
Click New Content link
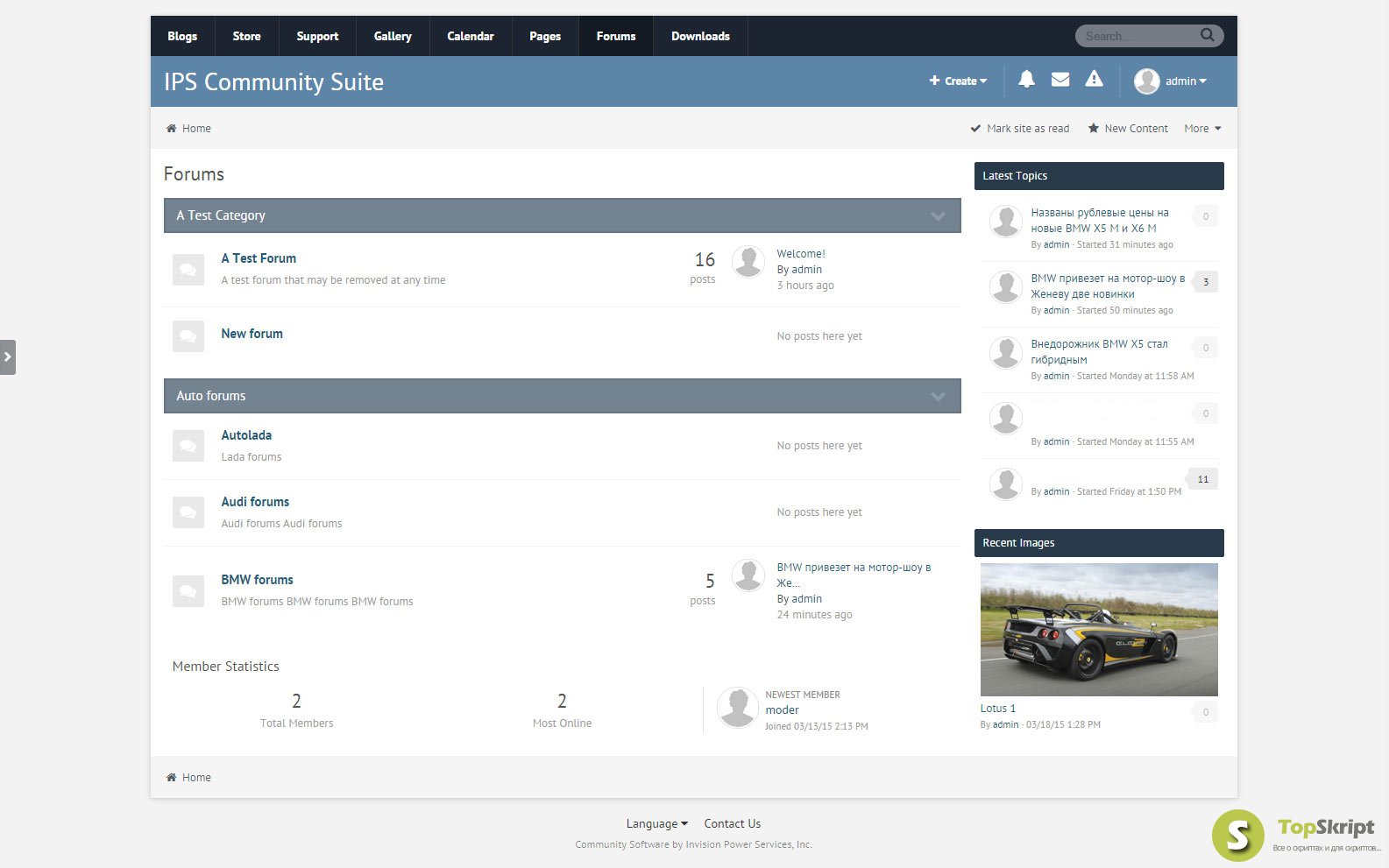click(1136, 128)
